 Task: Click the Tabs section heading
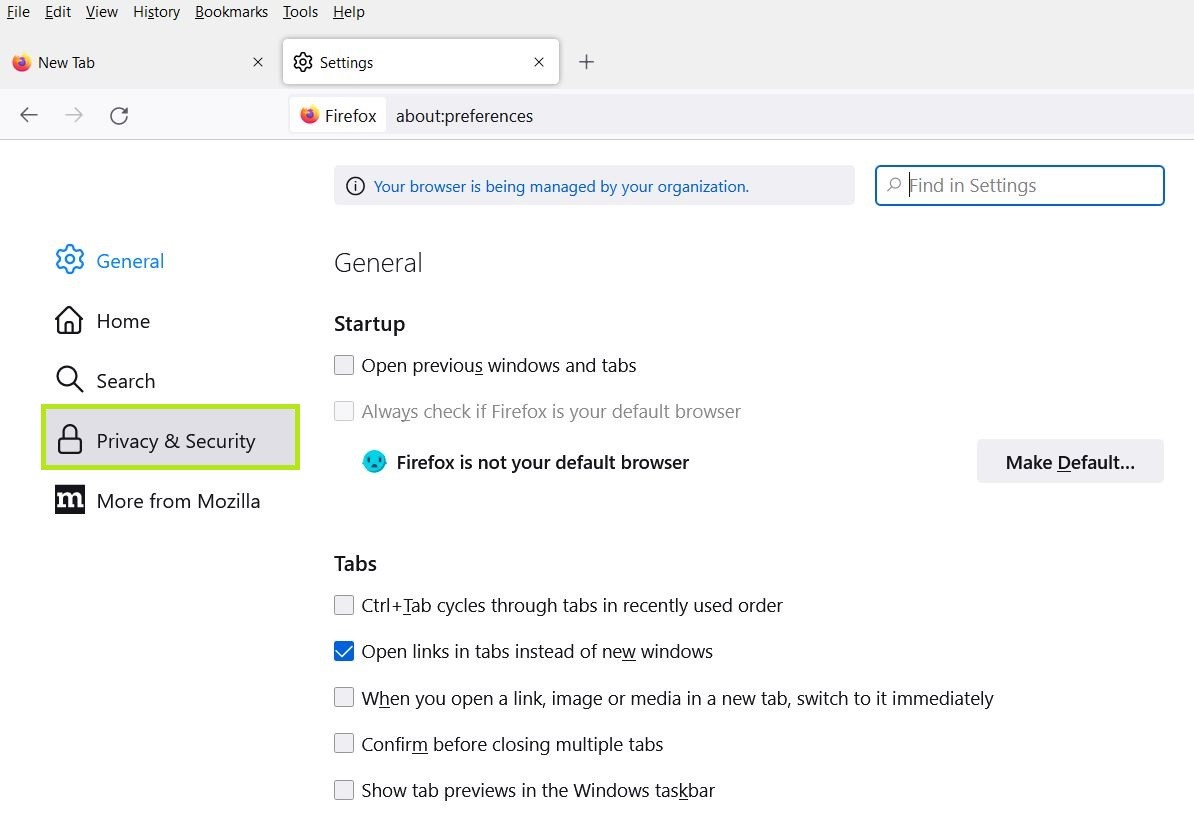pos(356,564)
